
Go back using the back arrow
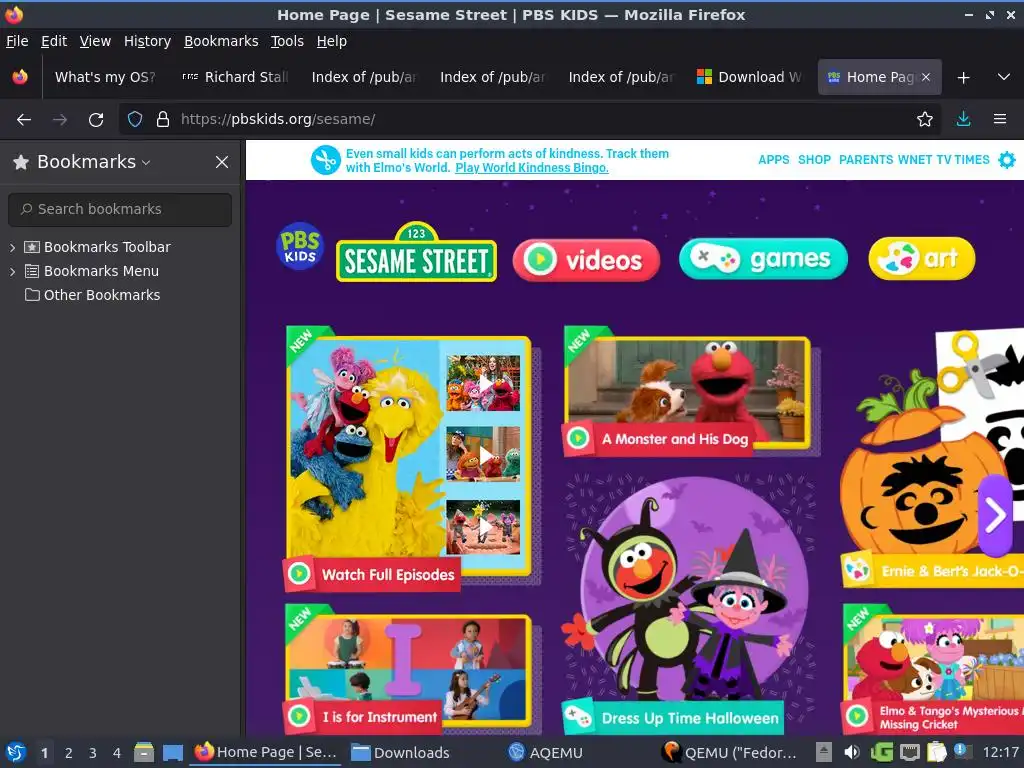24,120
